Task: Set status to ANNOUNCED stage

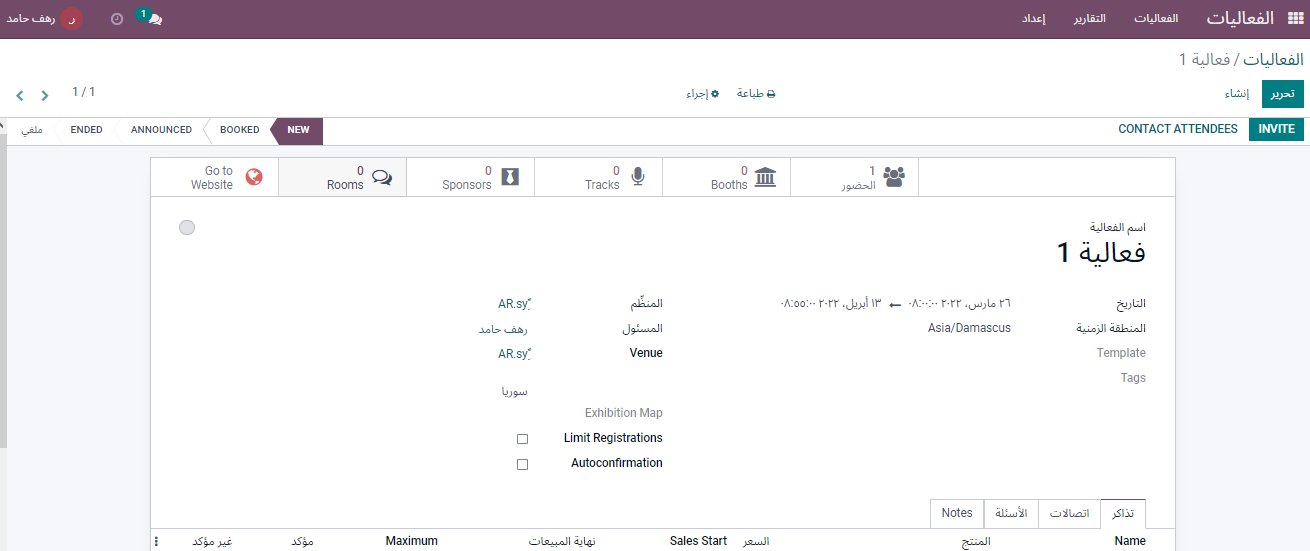Action: (161, 130)
